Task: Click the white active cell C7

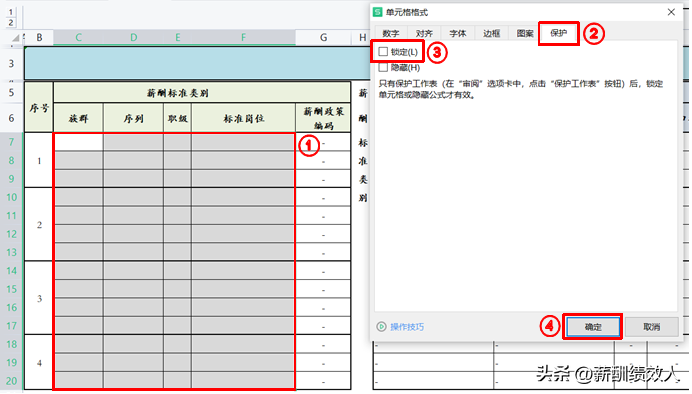Action: [x=79, y=142]
